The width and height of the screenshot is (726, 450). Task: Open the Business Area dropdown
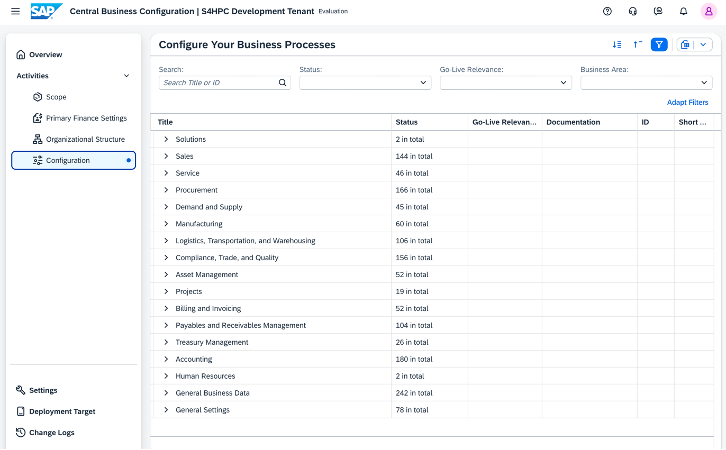click(646, 82)
